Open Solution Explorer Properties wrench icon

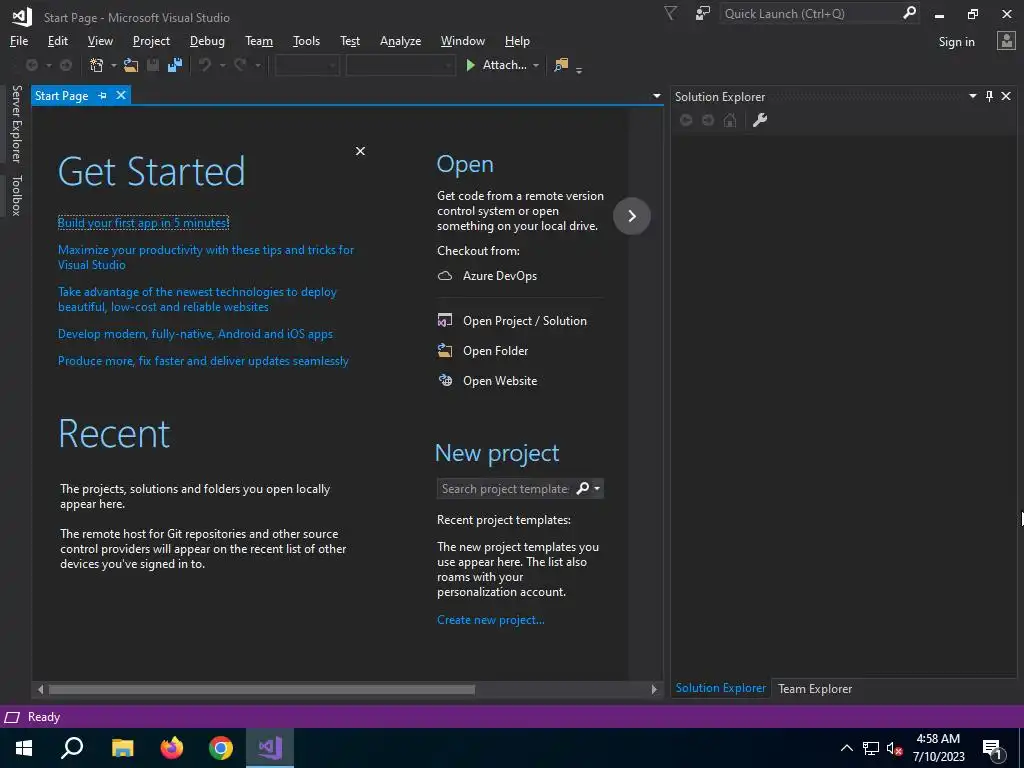760,120
